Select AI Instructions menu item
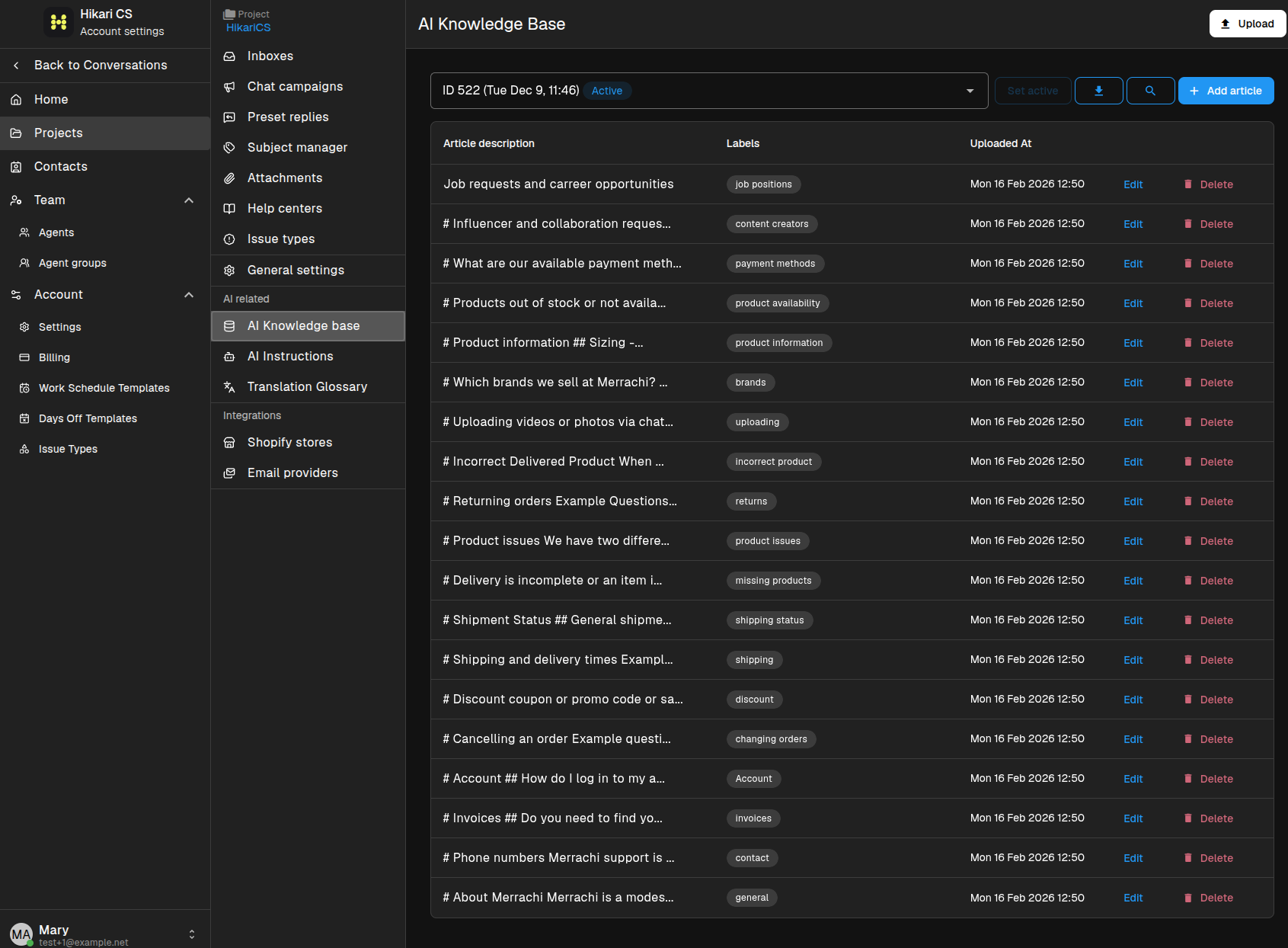 click(x=308, y=357)
